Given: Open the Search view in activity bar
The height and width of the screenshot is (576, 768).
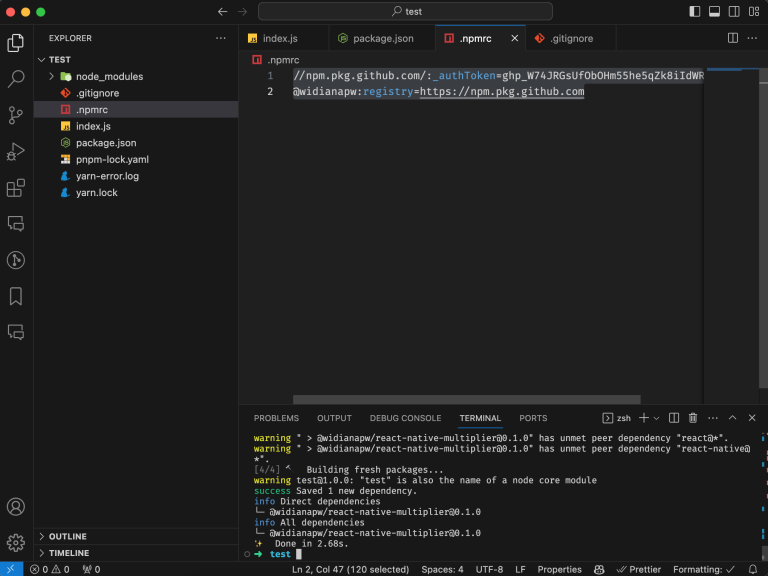Looking at the screenshot, I should [16, 79].
